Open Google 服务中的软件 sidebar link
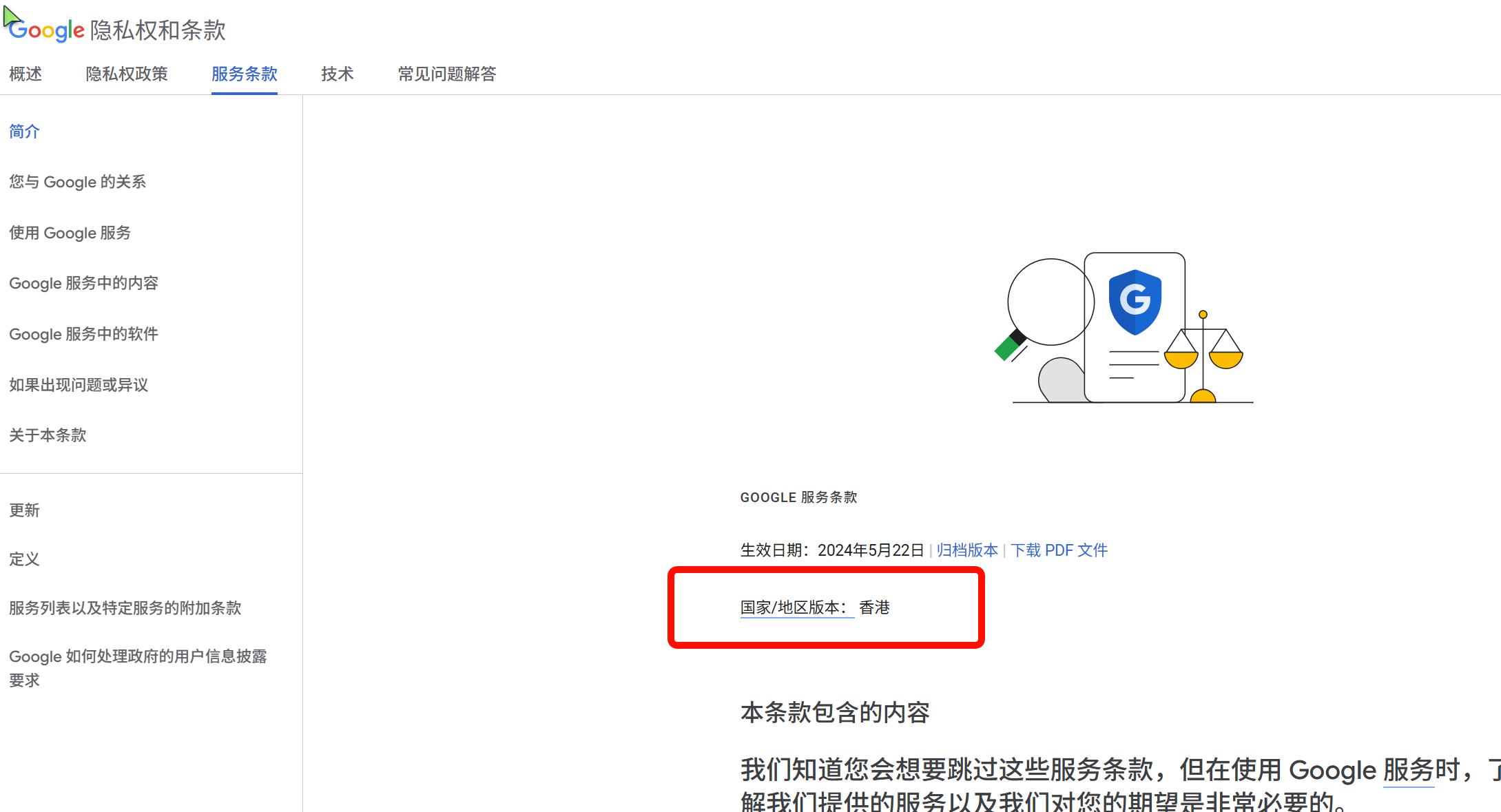 coord(83,334)
